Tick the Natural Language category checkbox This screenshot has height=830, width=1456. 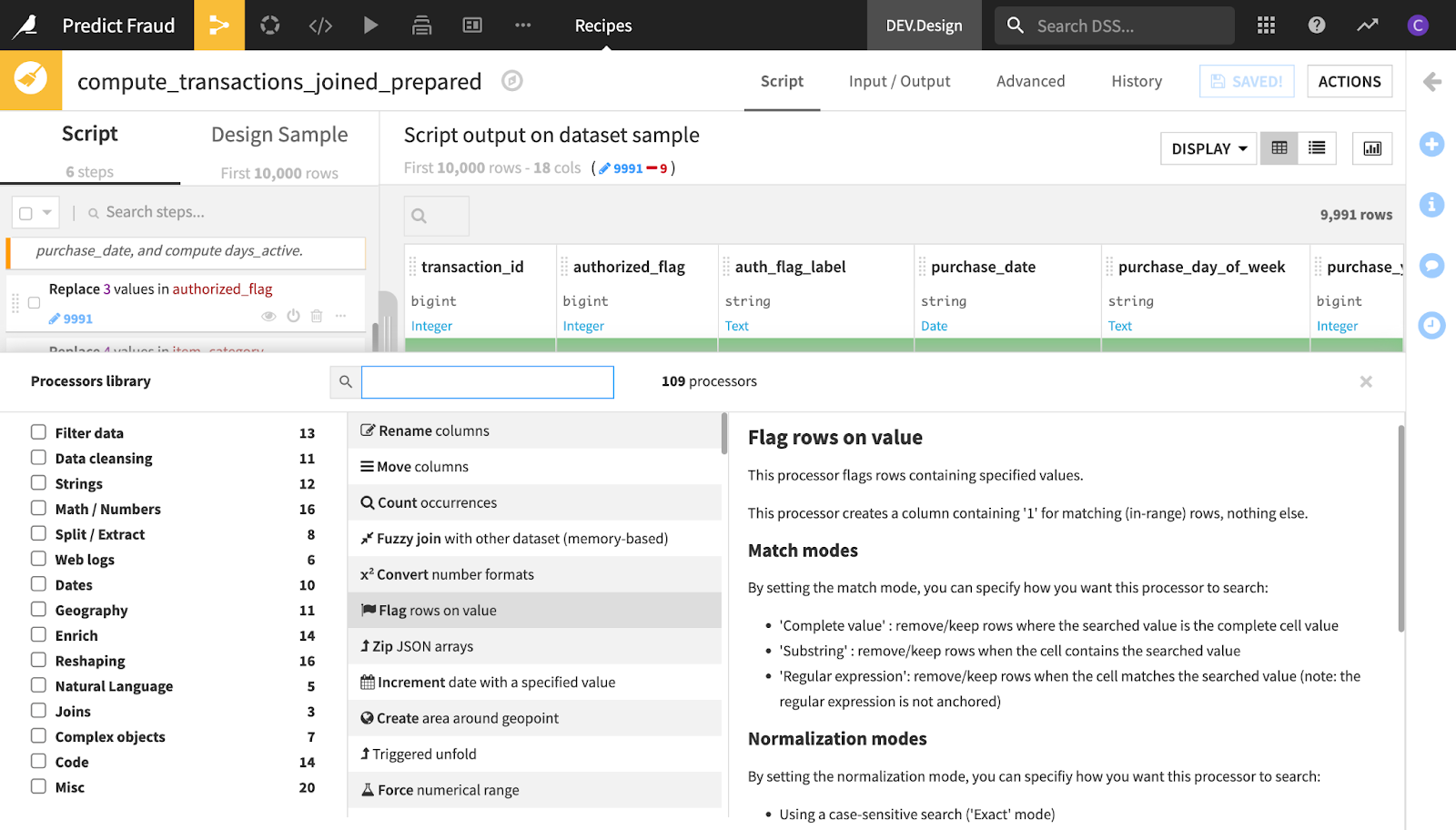coord(38,685)
